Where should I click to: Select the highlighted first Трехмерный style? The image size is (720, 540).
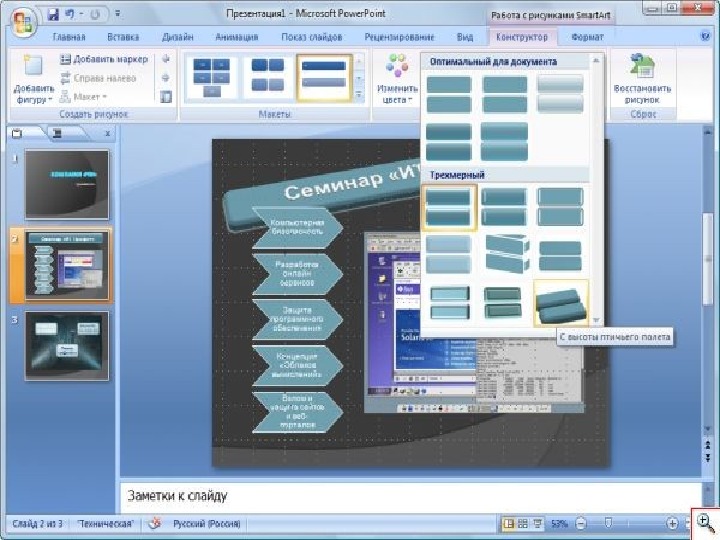click(449, 208)
